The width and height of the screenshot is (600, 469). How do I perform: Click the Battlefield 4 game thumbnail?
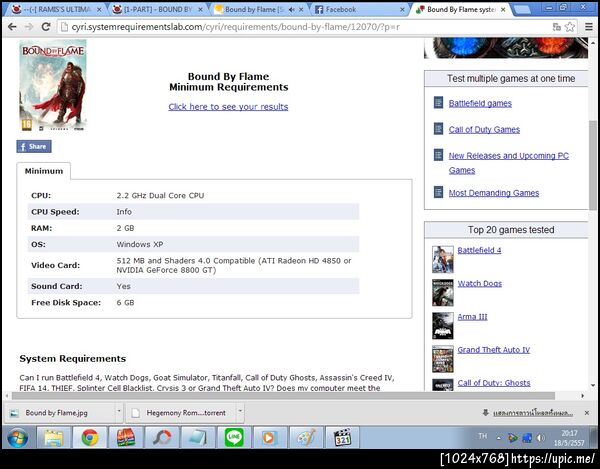click(x=443, y=259)
